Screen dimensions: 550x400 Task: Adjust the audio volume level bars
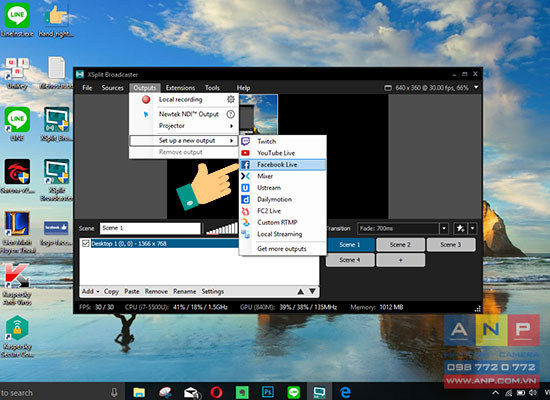point(222,228)
